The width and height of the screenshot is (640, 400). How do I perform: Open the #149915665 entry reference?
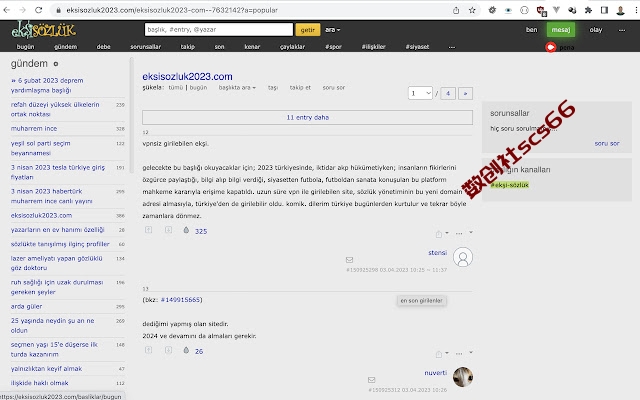pos(180,300)
